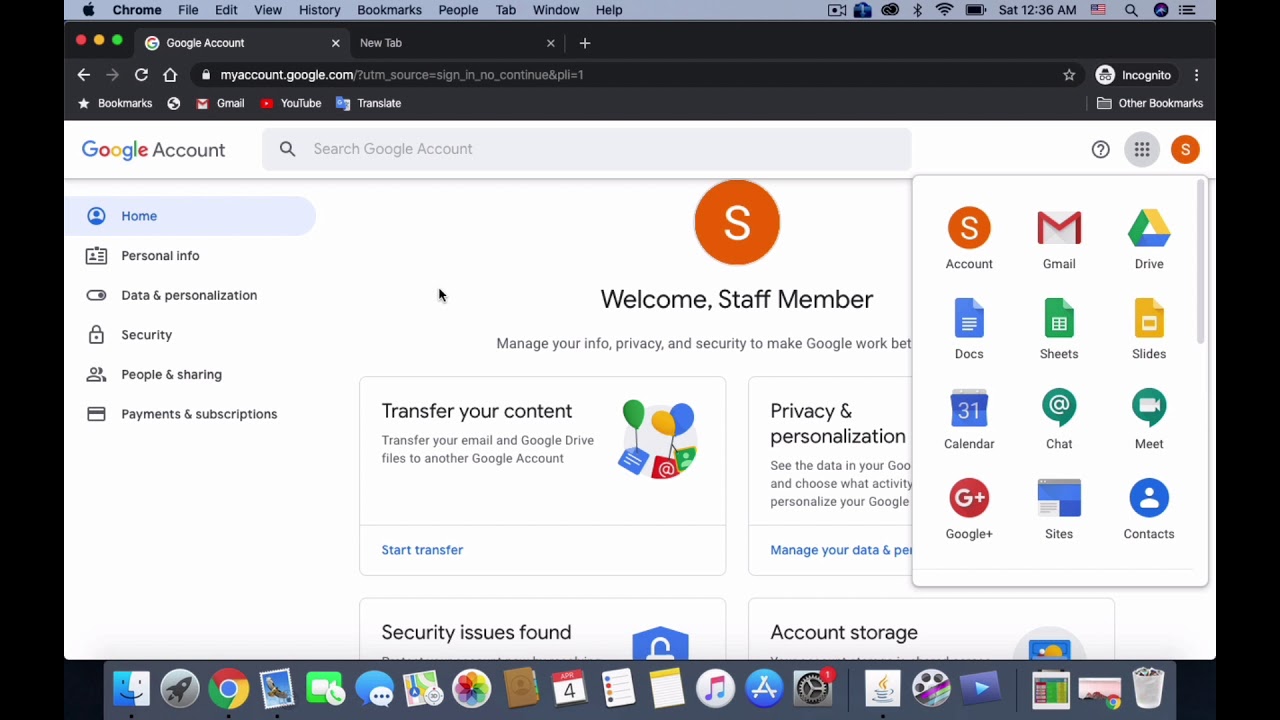Open Payments & subscriptions

pos(199,414)
